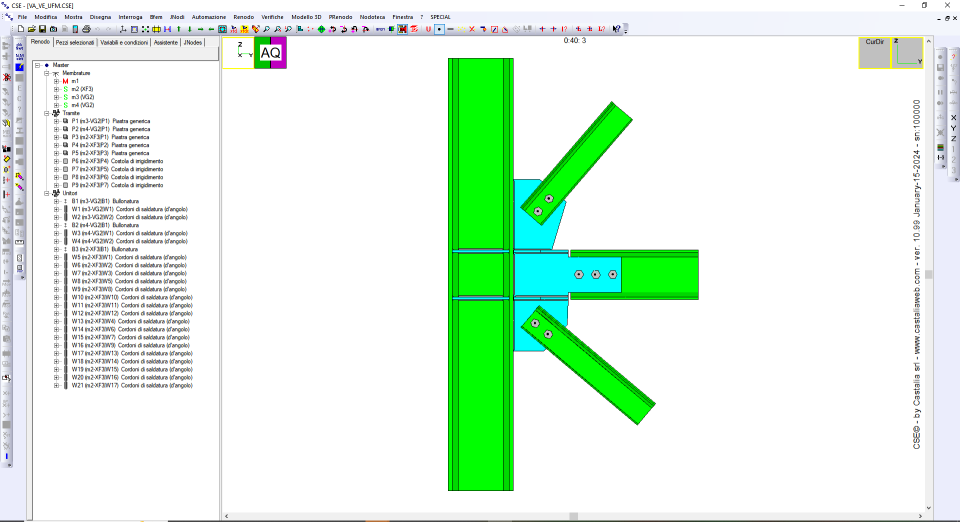Expand the m1 member node
The image size is (960, 522).
click(56, 81)
